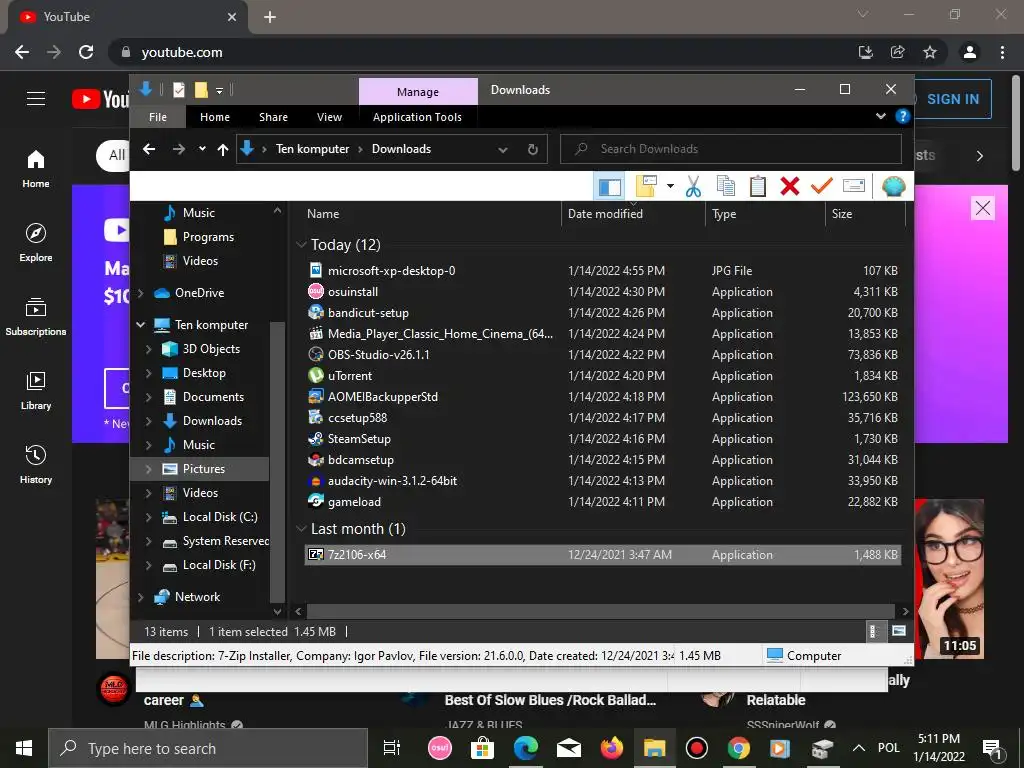Switch to the View ribbon tab
This screenshot has height=768, width=1024.
point(329,117)
